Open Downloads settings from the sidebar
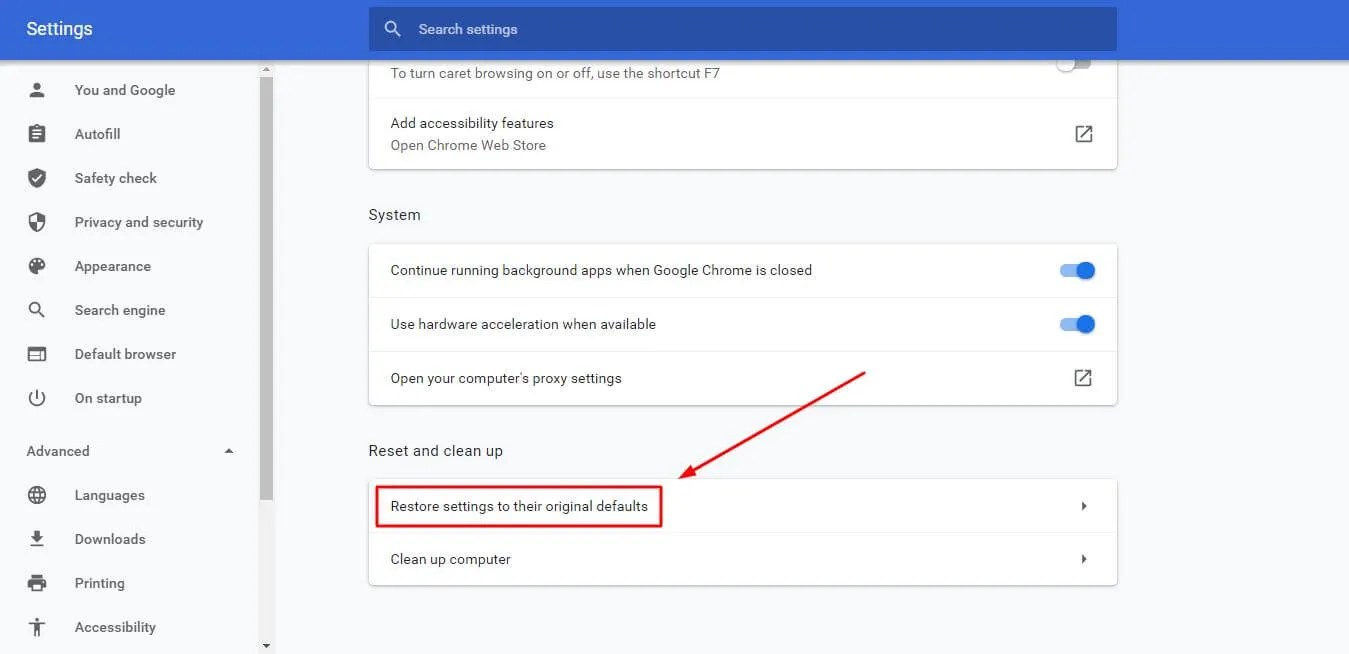Screen dimensions: 1349x654 tap(37, 538)
